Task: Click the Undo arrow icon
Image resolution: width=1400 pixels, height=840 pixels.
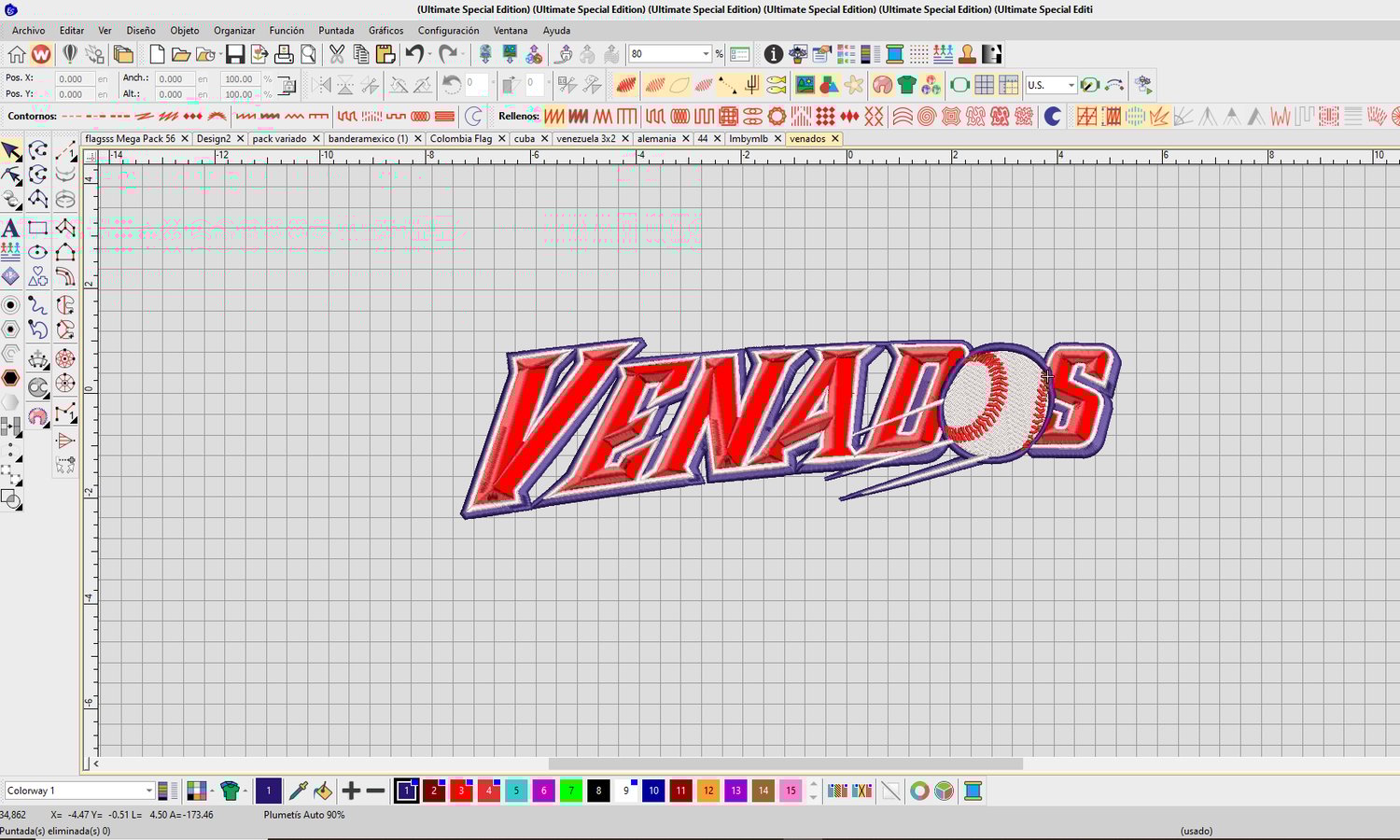Action: pyautogui.click(x=415, y=54)
